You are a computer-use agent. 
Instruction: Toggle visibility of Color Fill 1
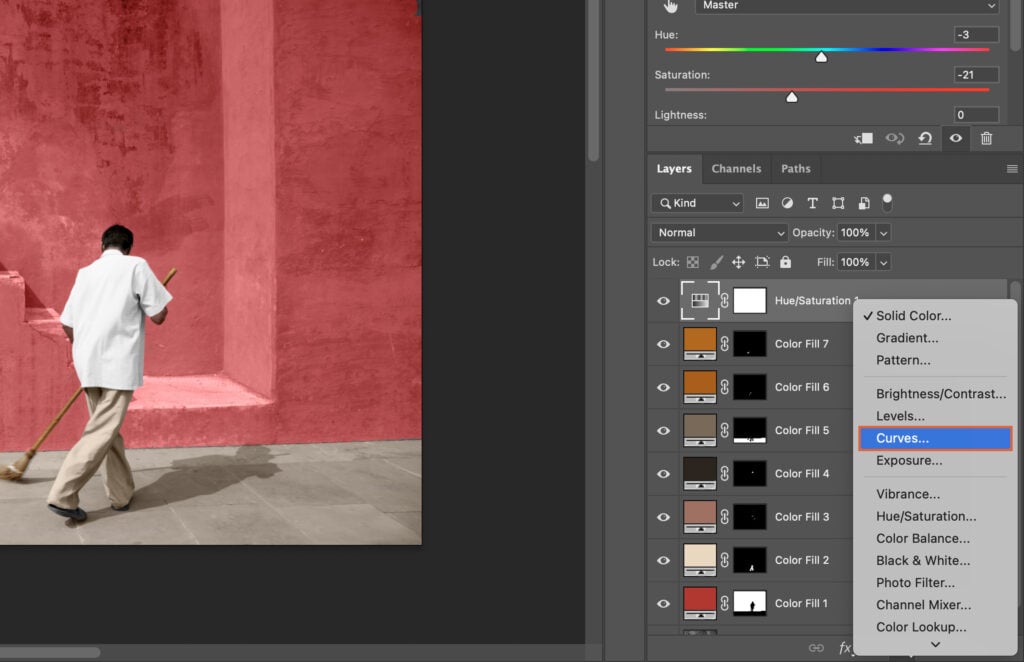pyautogui.click(x=662, y=603)
